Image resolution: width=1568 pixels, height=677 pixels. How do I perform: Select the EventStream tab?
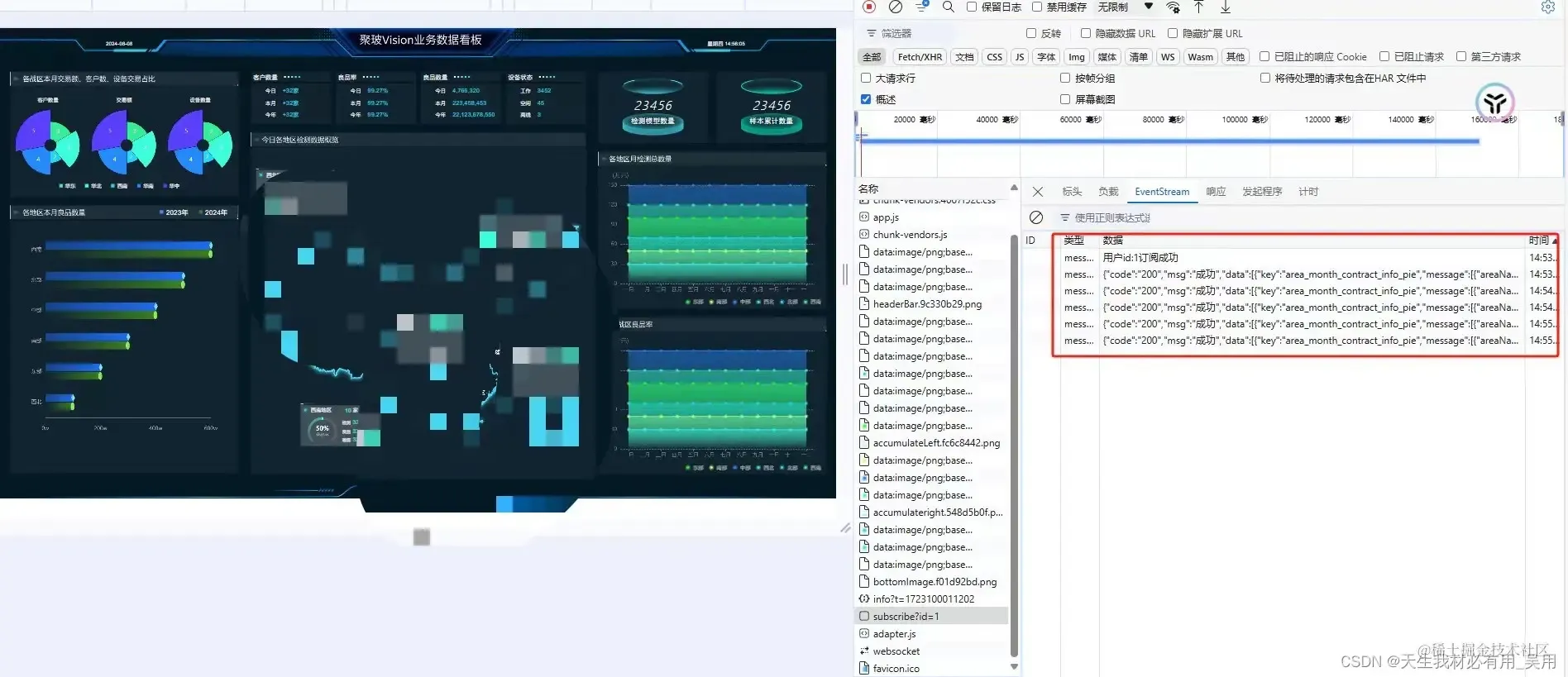1162,192
